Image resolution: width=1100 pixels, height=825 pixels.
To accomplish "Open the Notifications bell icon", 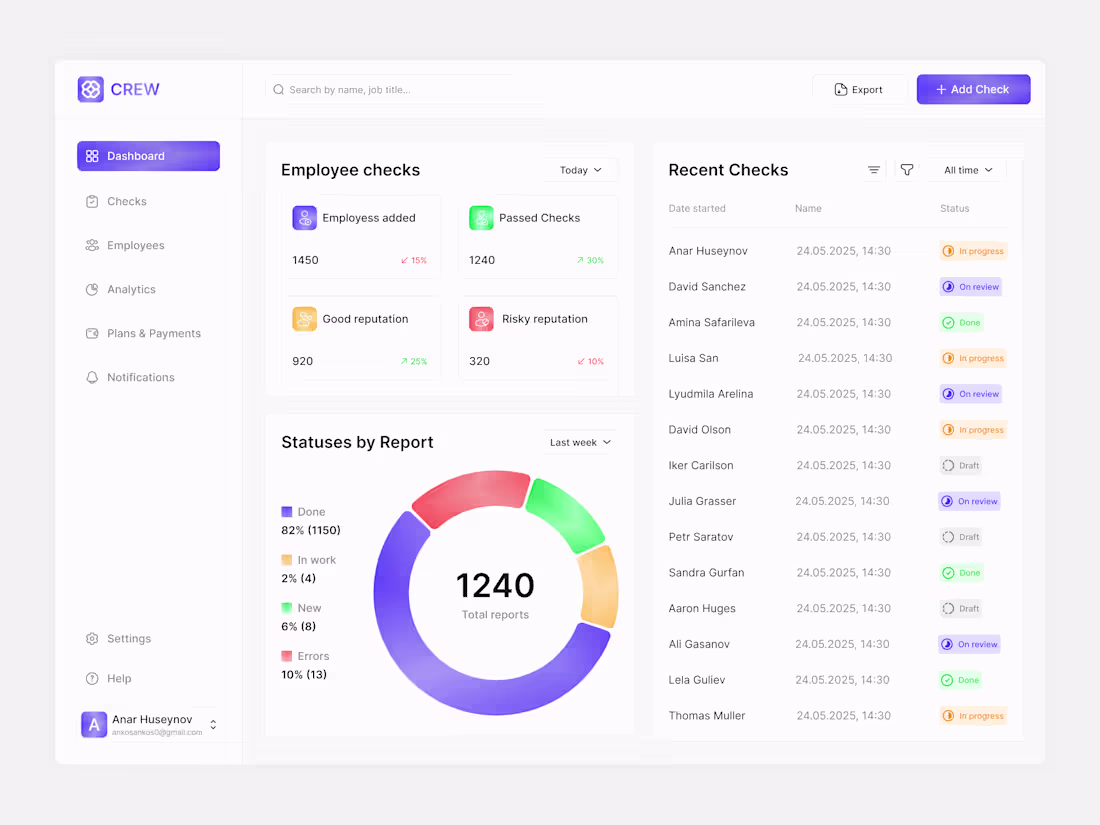I will [x=93, y=377].
